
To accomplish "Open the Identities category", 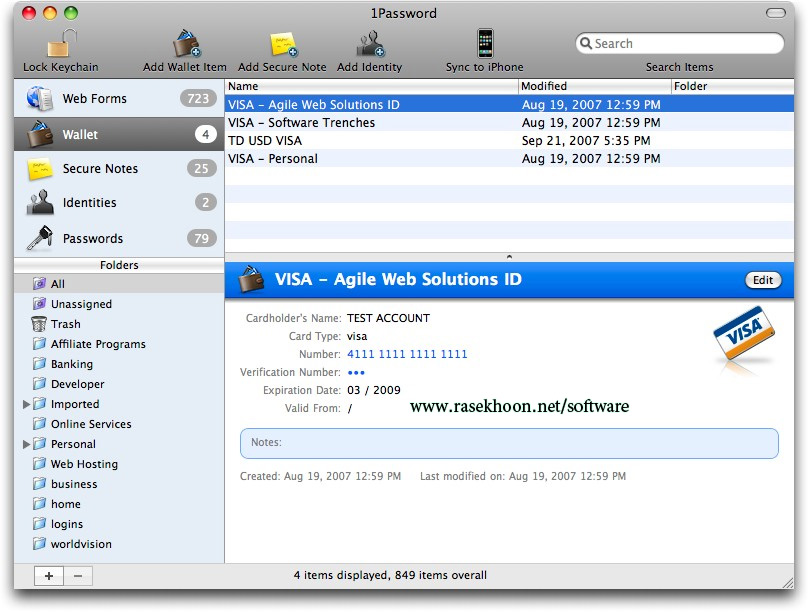I will [119, 202].
